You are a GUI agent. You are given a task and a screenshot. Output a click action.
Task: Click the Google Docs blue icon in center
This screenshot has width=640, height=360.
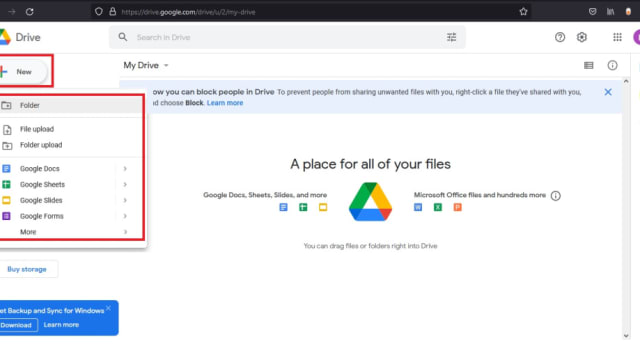[283, 207]
